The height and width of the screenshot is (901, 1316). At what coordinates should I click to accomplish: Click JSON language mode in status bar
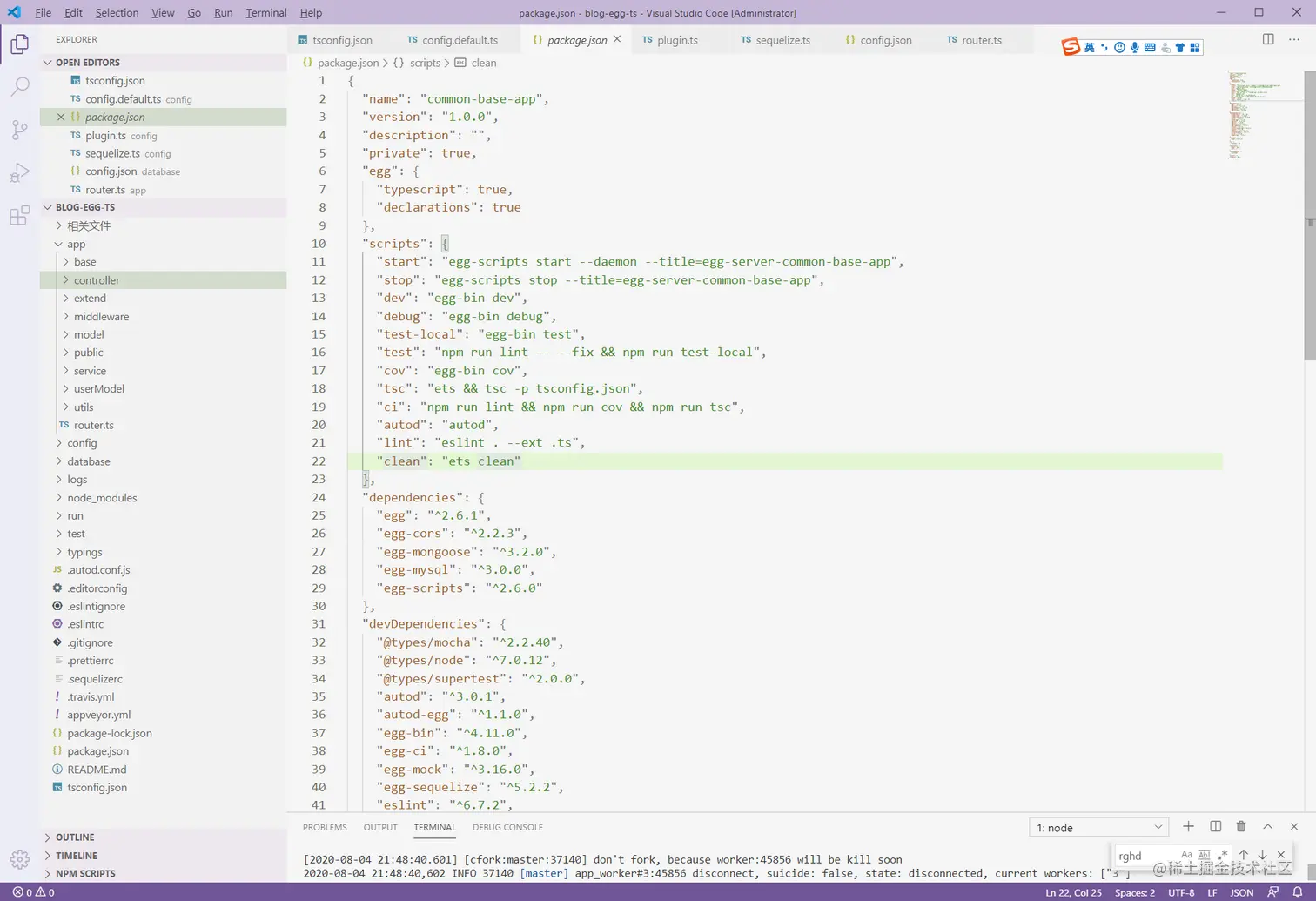tap(1241, 892)
